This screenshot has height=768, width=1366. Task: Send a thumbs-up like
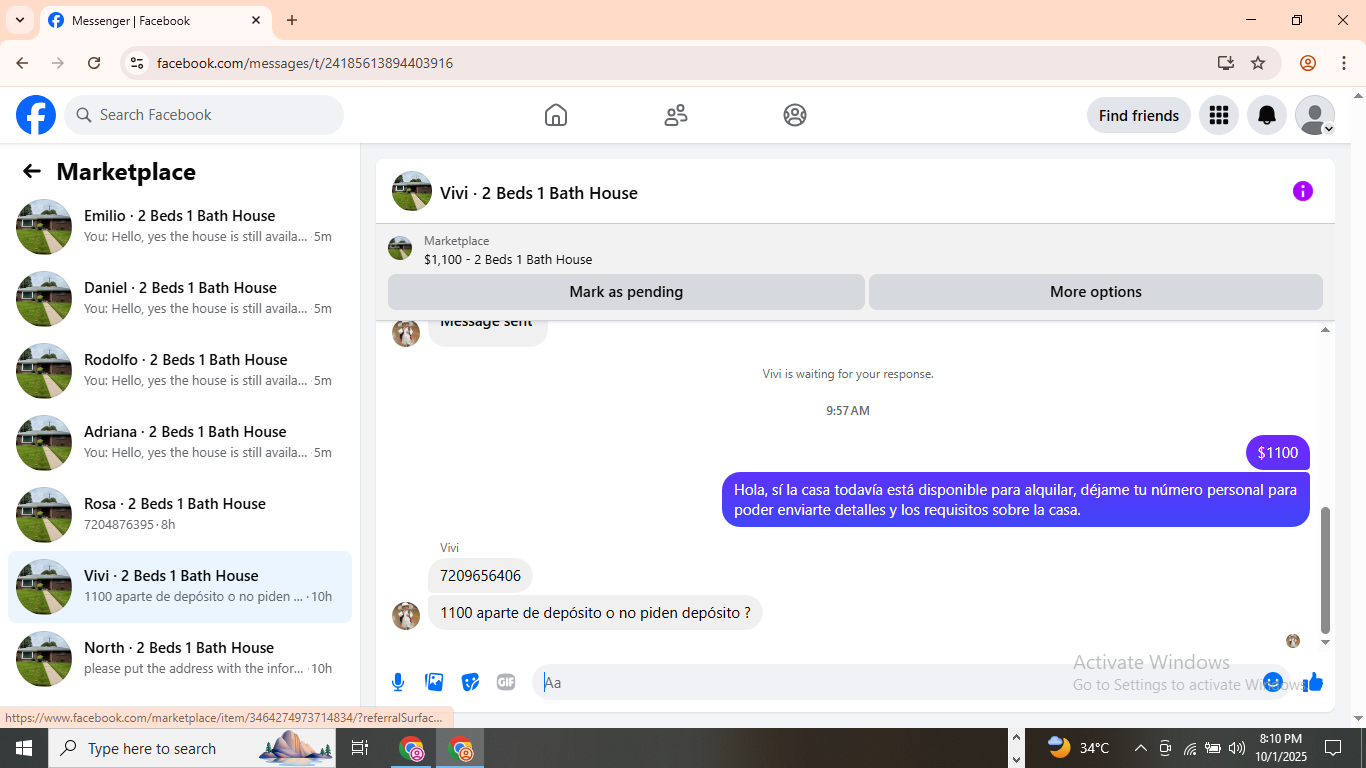pos(1313,682)
